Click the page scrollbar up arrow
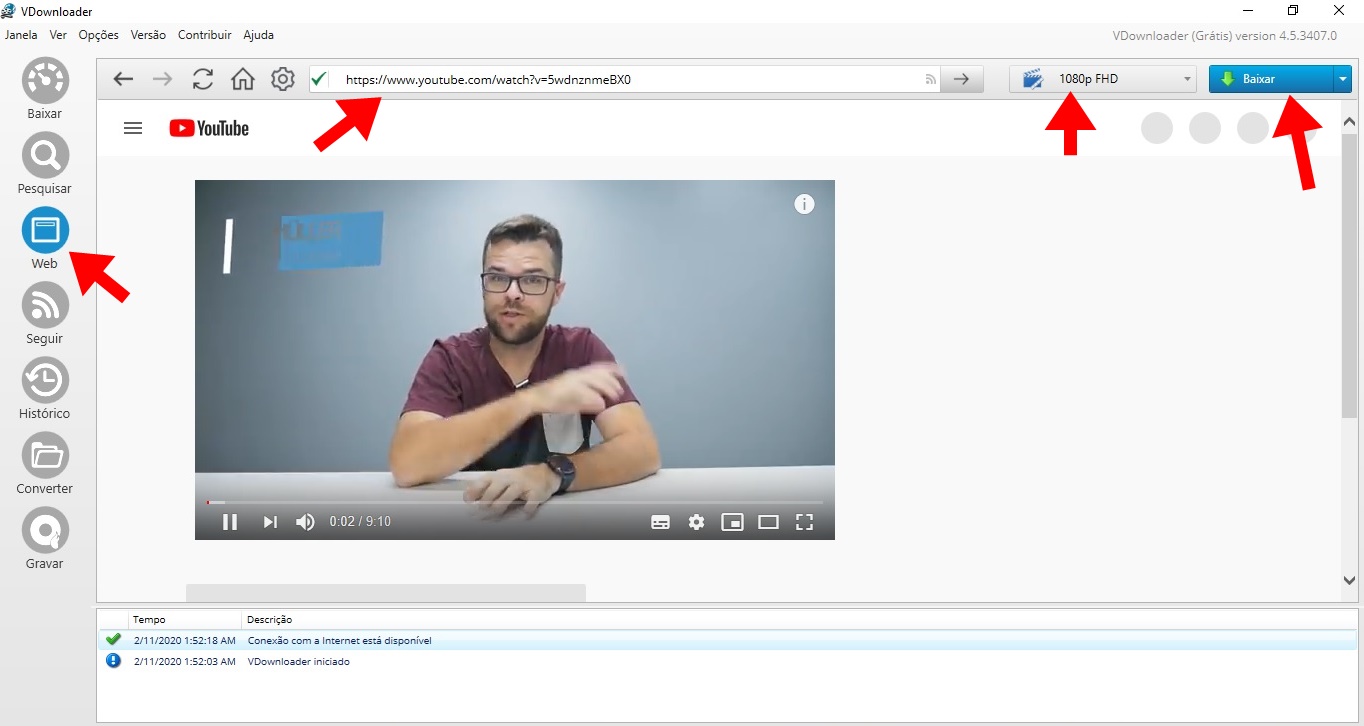1364x726 pixels. [1349, 122]
